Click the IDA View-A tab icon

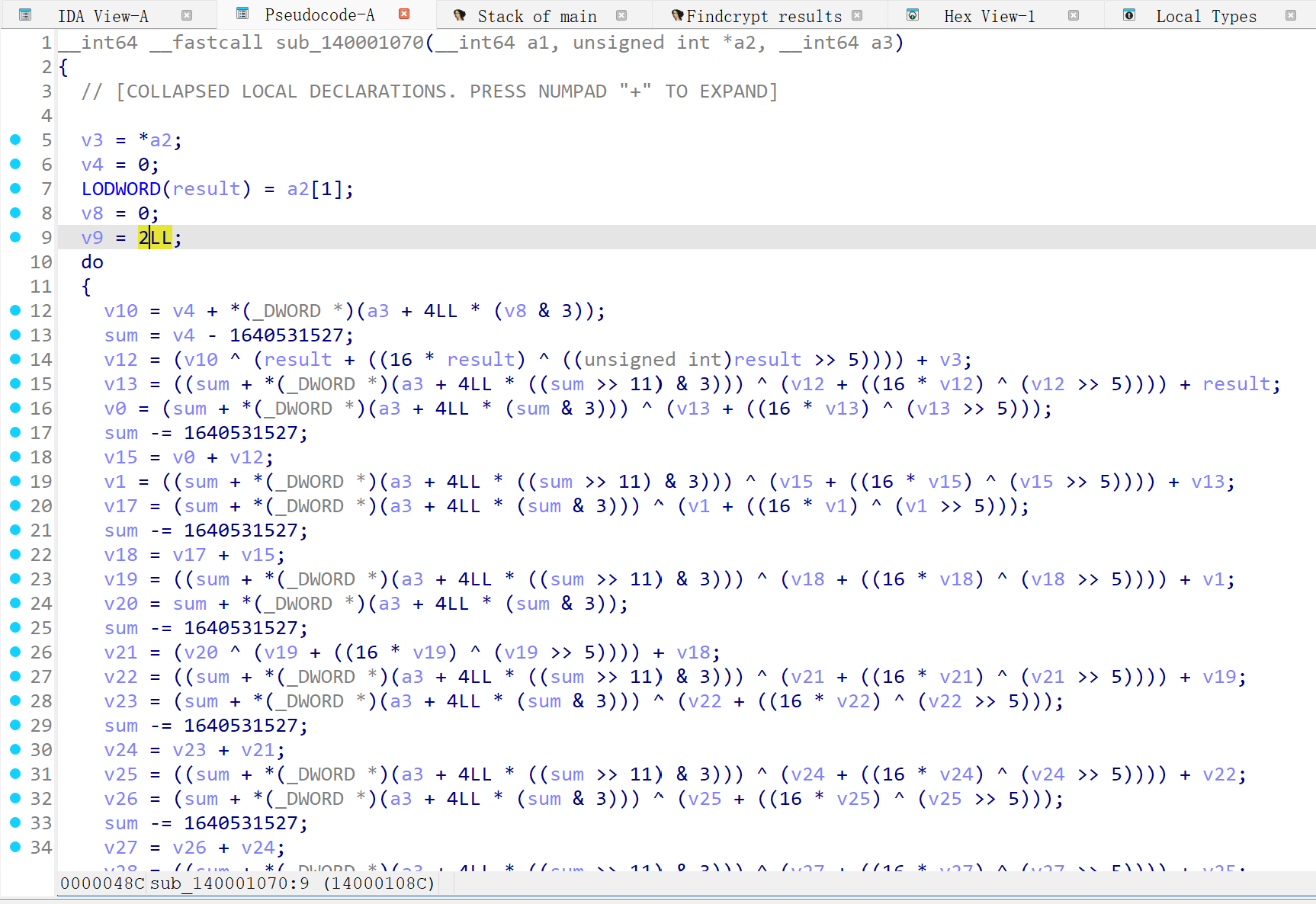pos(25,14)
